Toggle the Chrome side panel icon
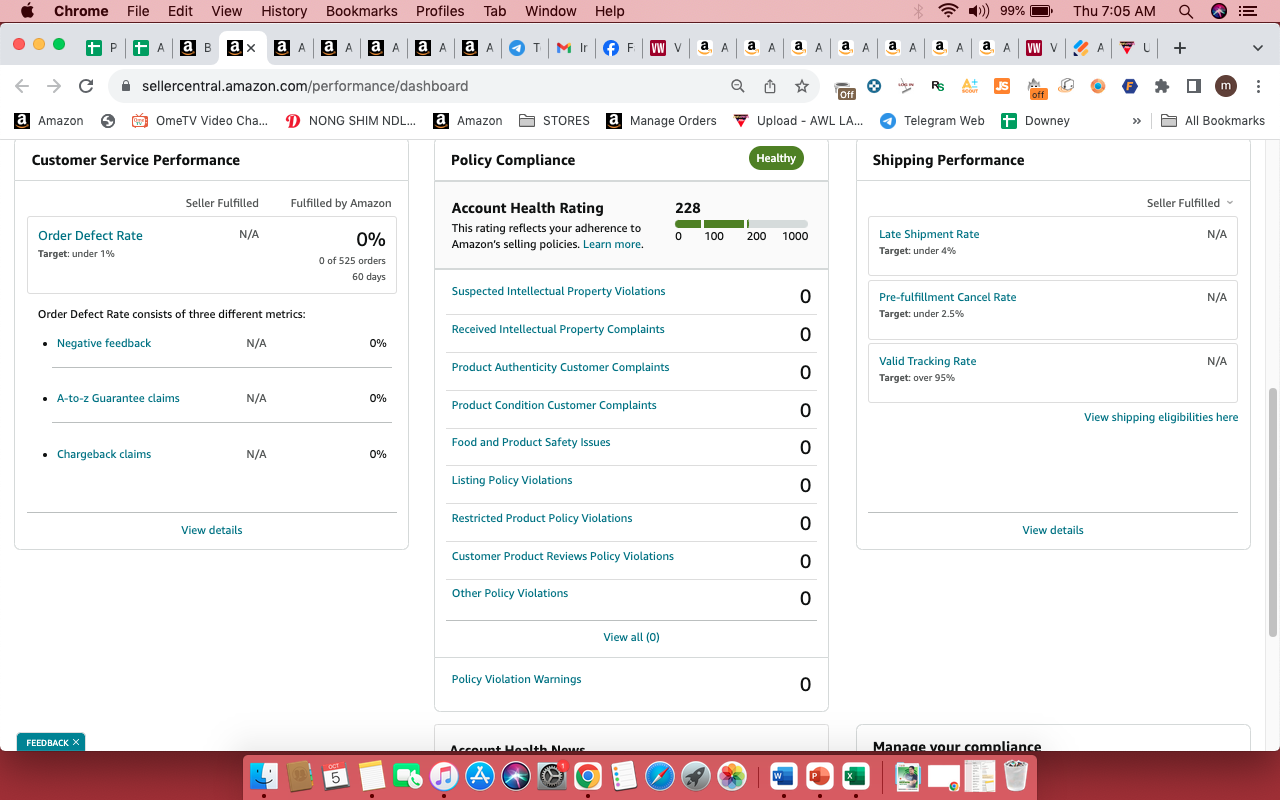Screen dimensions: 1280x800 point(1193,86)
